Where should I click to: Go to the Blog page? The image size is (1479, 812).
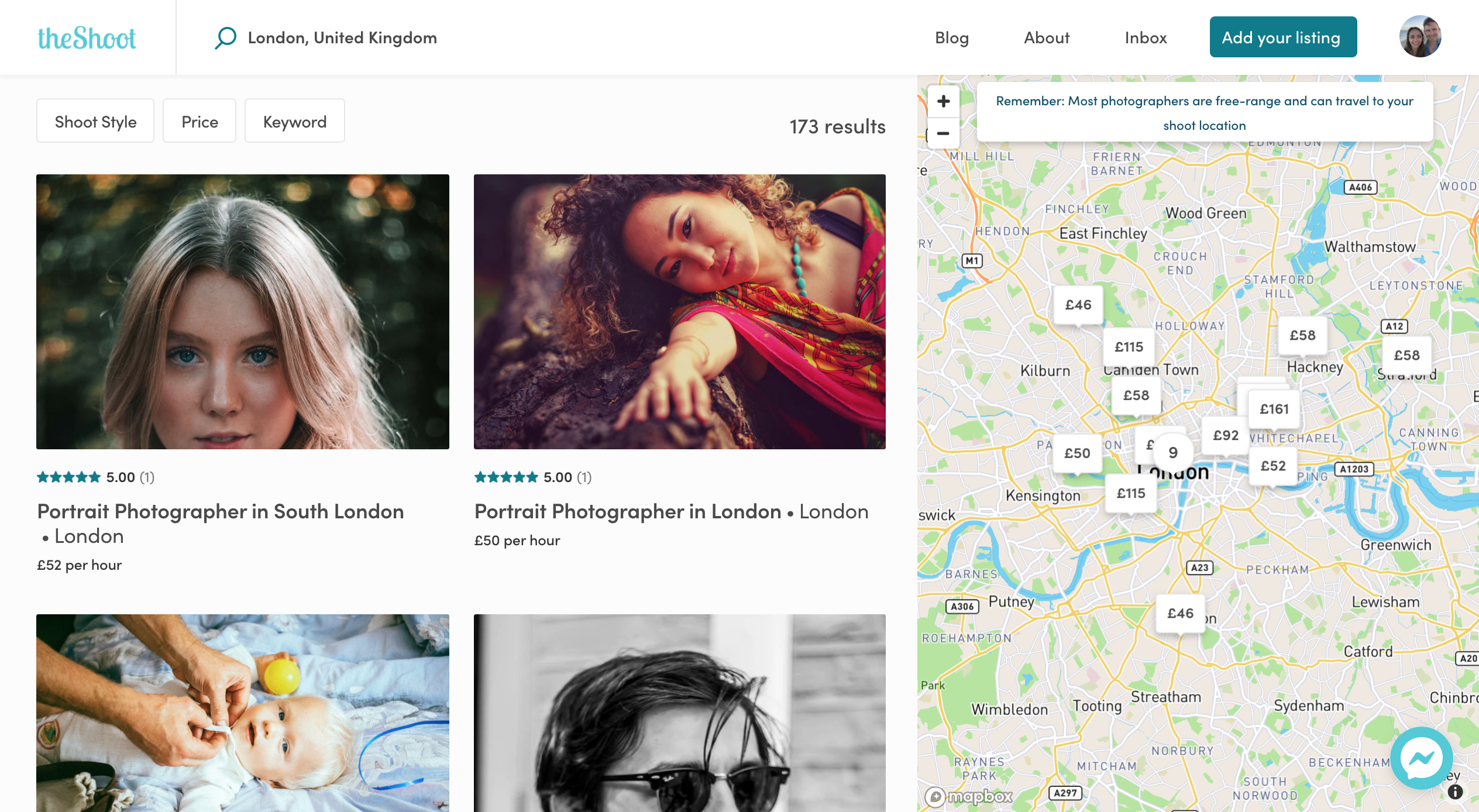[951, 37]
